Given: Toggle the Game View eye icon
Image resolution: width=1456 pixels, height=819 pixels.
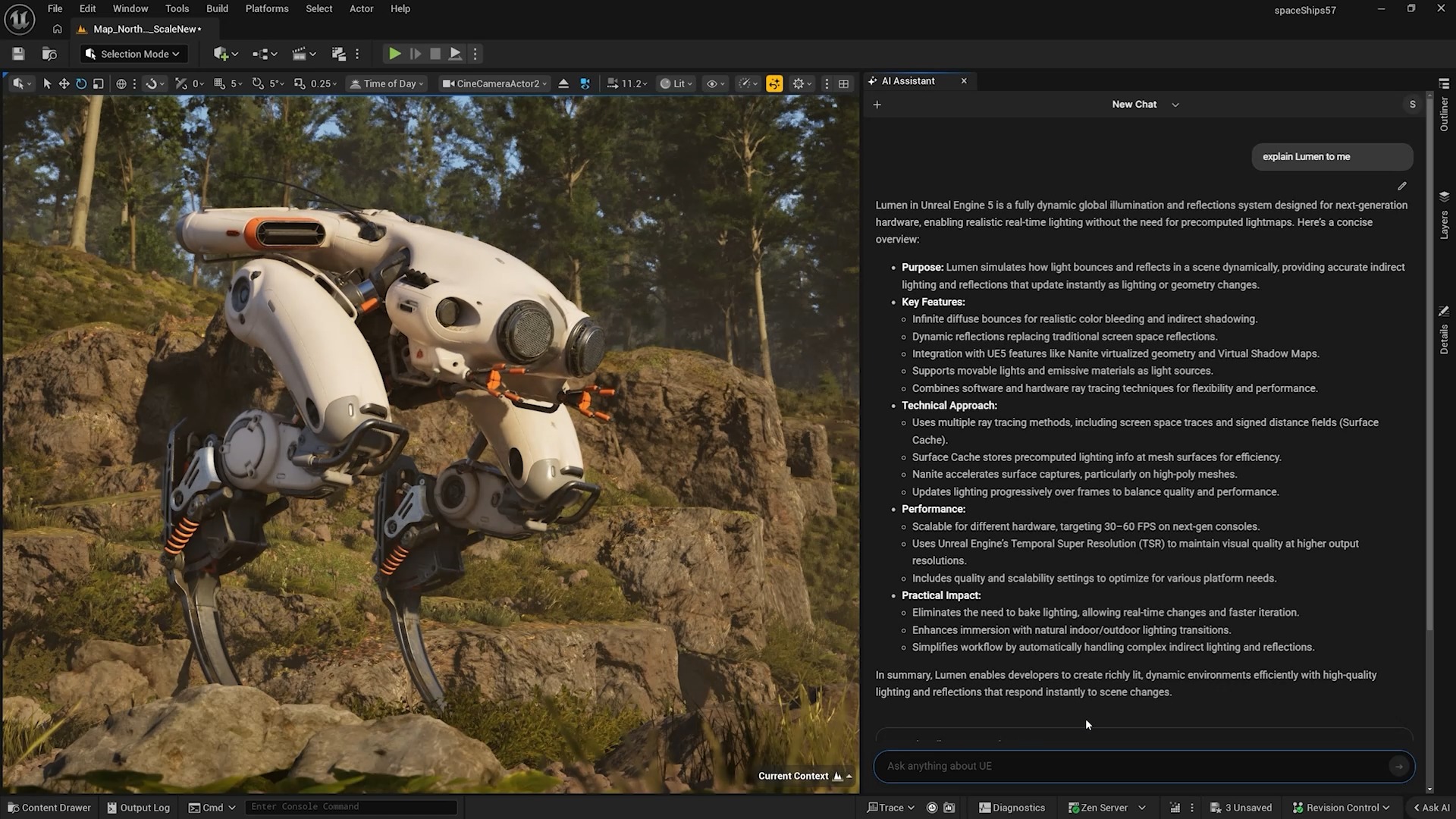Looking at the screenshot, I should pos(714,83).
